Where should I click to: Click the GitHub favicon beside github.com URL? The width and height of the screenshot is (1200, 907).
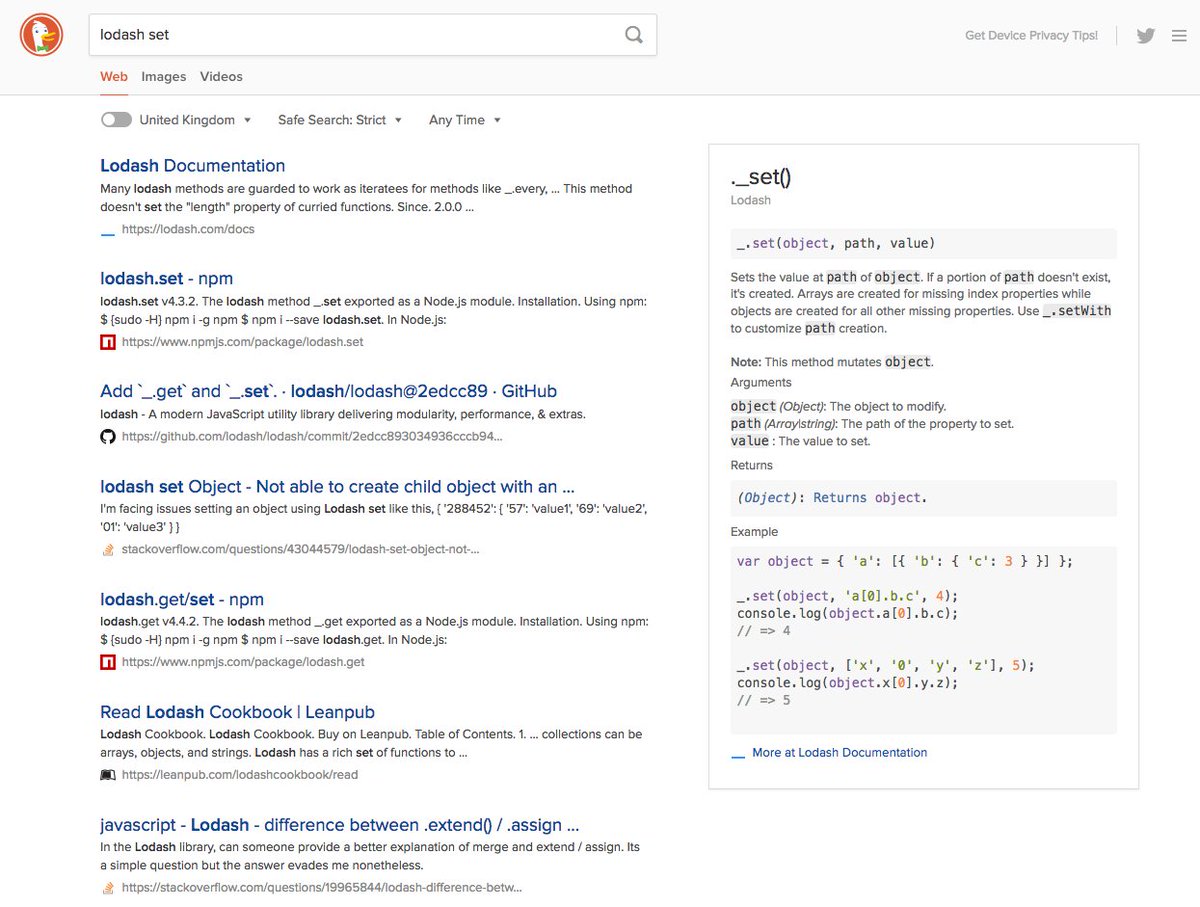108,437
